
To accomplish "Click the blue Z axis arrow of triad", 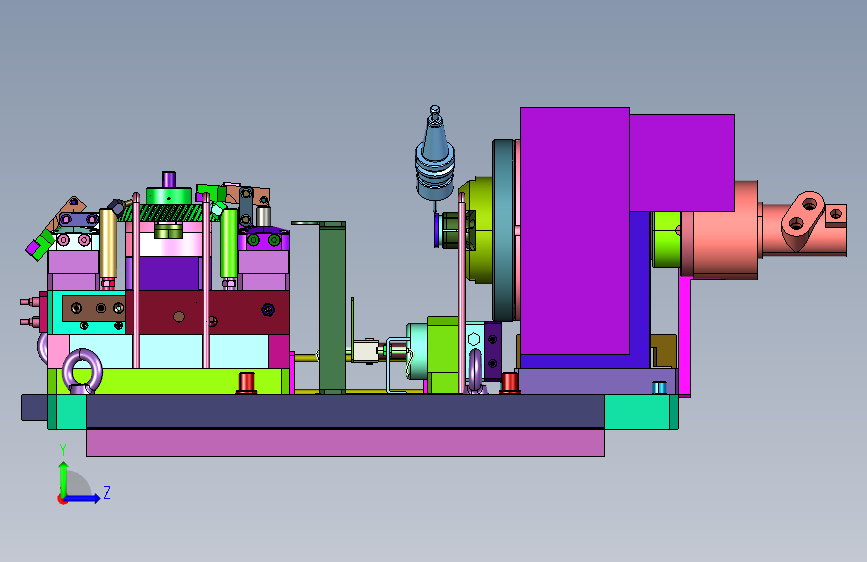I will click(x=85, y=498).
